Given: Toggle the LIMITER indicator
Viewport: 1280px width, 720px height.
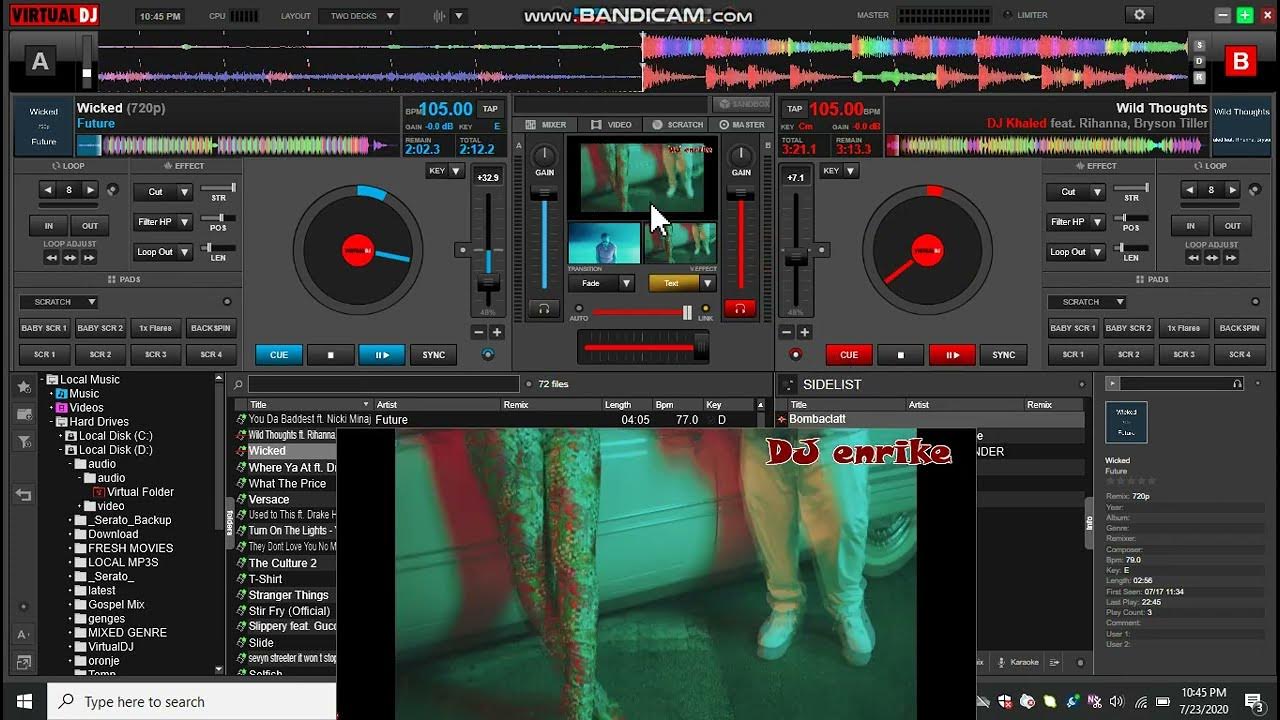Looking at the screenshot, I should click(1008, 15).
